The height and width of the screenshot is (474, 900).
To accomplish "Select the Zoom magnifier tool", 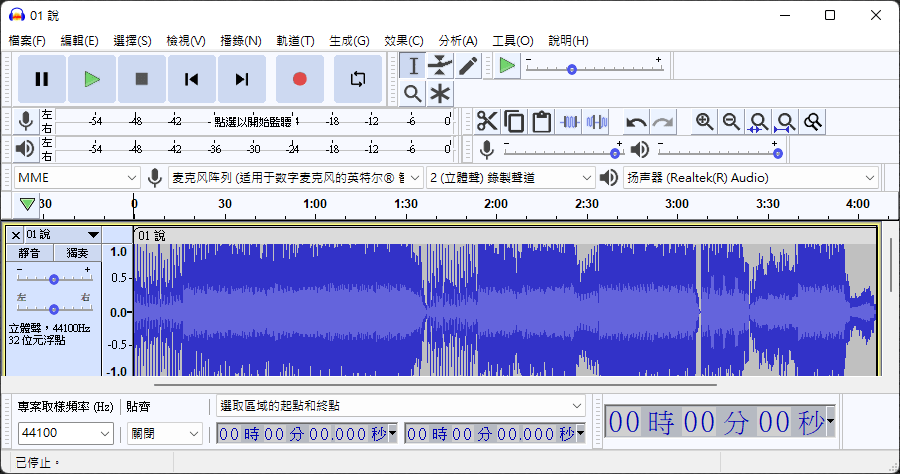I will 413,93.
